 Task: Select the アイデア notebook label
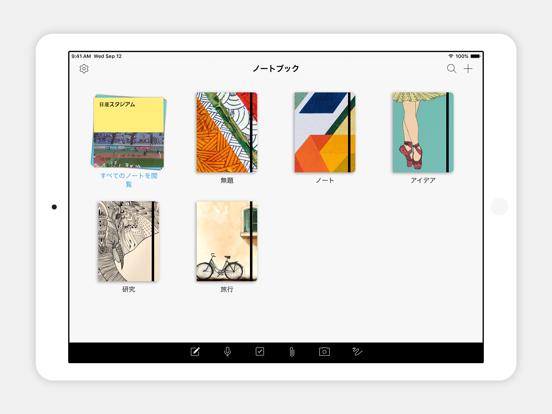pyautogui.click(x=423, y=181)
